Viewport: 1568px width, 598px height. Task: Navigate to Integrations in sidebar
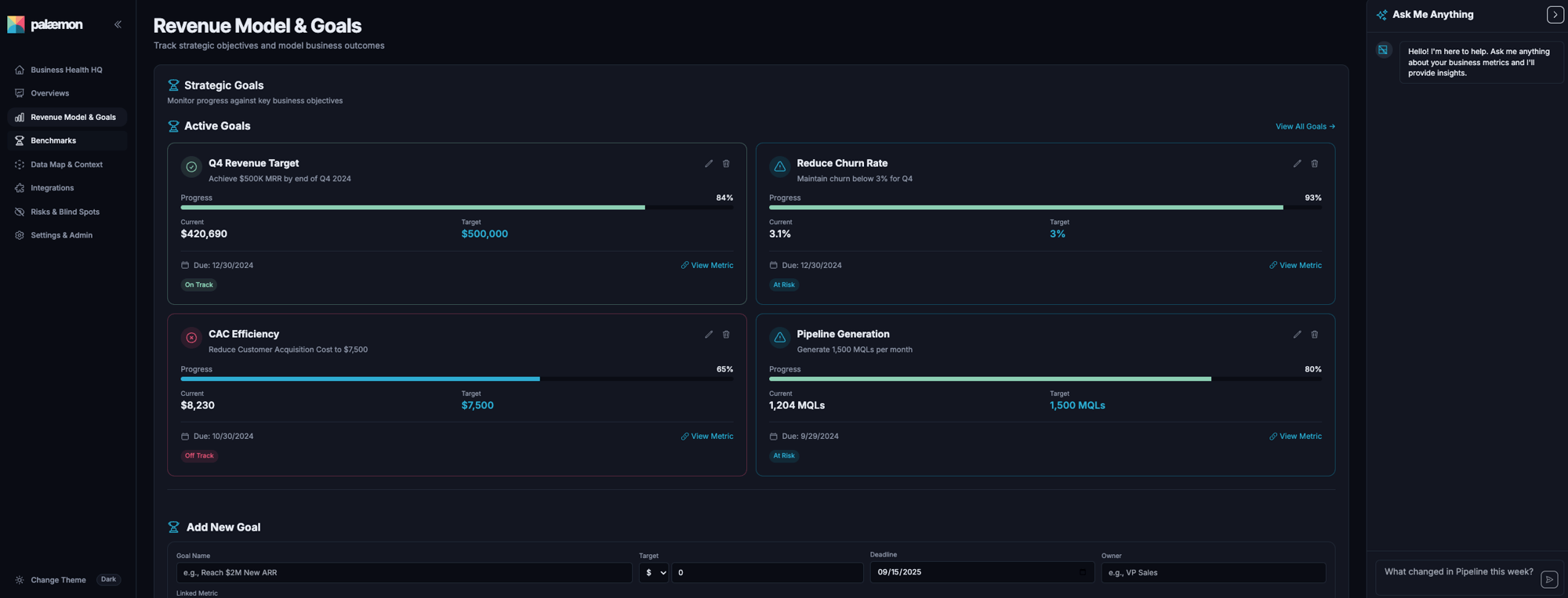[x=52, y=188]
